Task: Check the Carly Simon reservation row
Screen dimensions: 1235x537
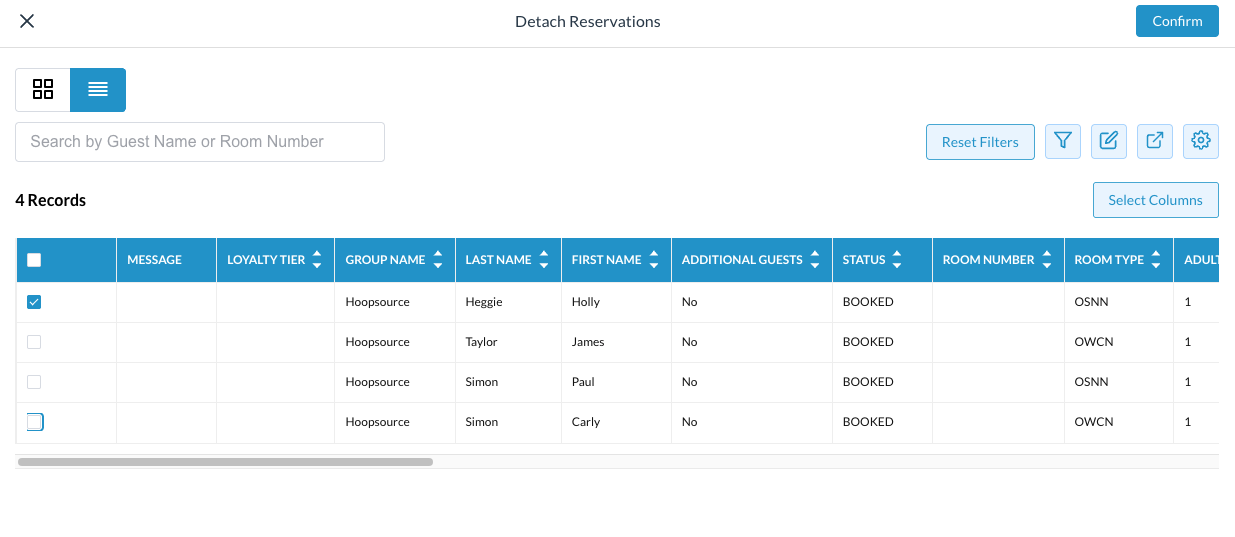Action: point(34,422)
